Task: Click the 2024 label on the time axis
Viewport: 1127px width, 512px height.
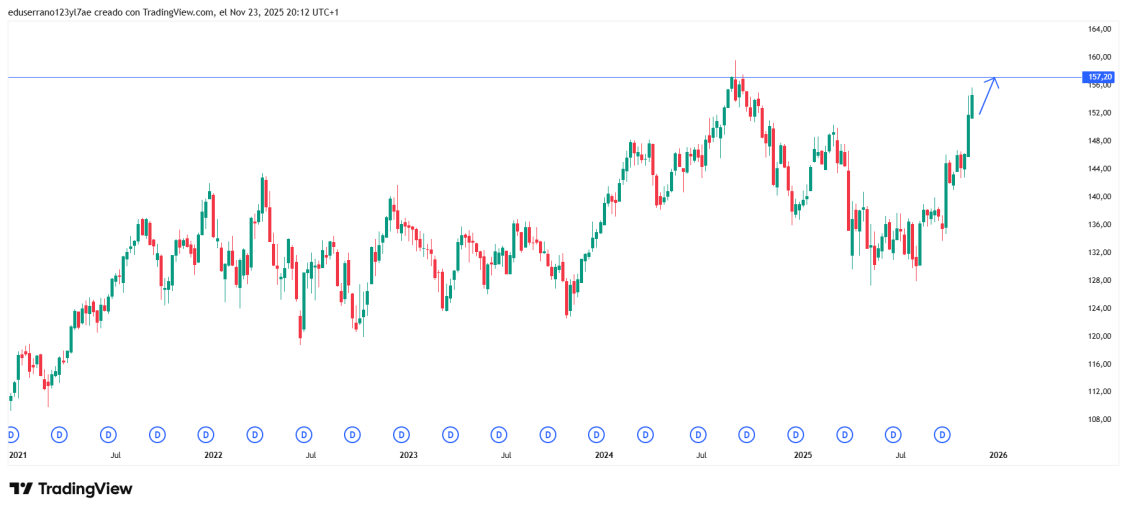Action: pyautogui.click(x=604, y=455)
